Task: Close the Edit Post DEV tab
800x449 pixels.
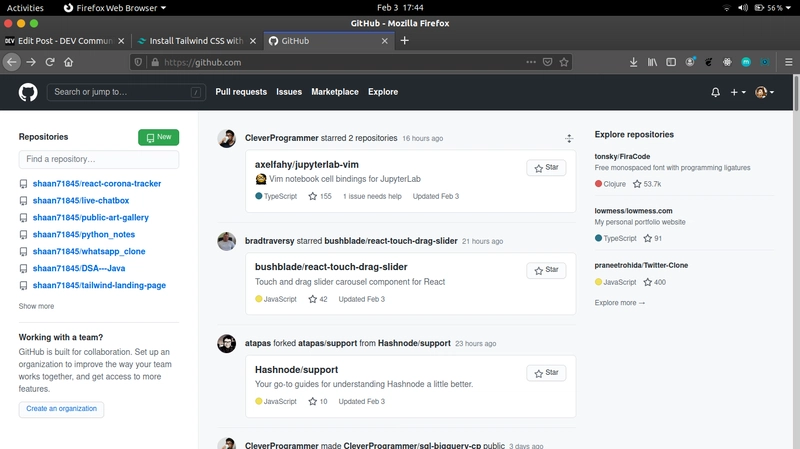Action: [x=121, y=41]
